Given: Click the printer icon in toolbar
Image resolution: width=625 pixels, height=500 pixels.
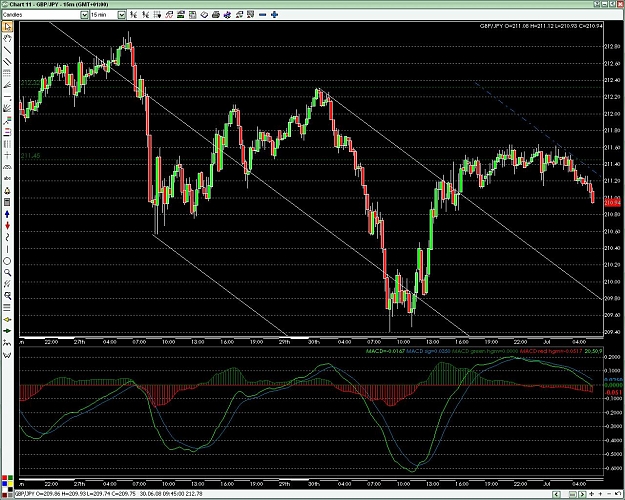Looking at the screenshot, I should (216, 15).
